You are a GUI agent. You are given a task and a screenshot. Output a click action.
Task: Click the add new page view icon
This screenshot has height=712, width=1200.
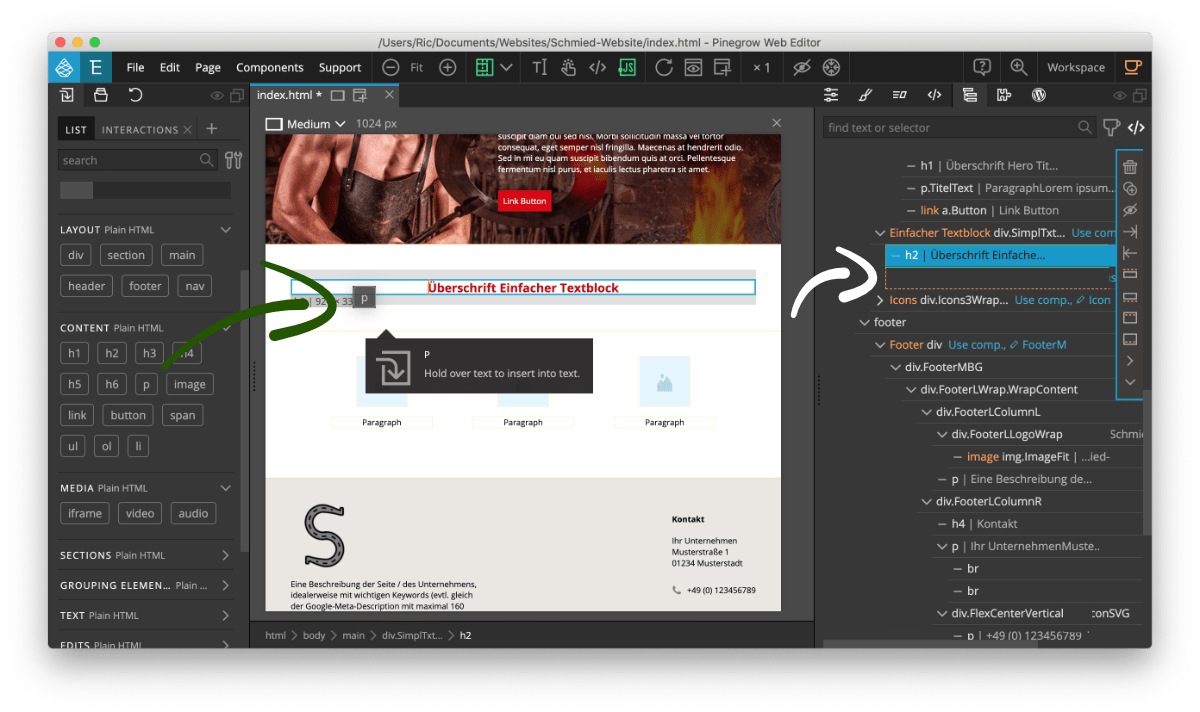tap(721, 67)
